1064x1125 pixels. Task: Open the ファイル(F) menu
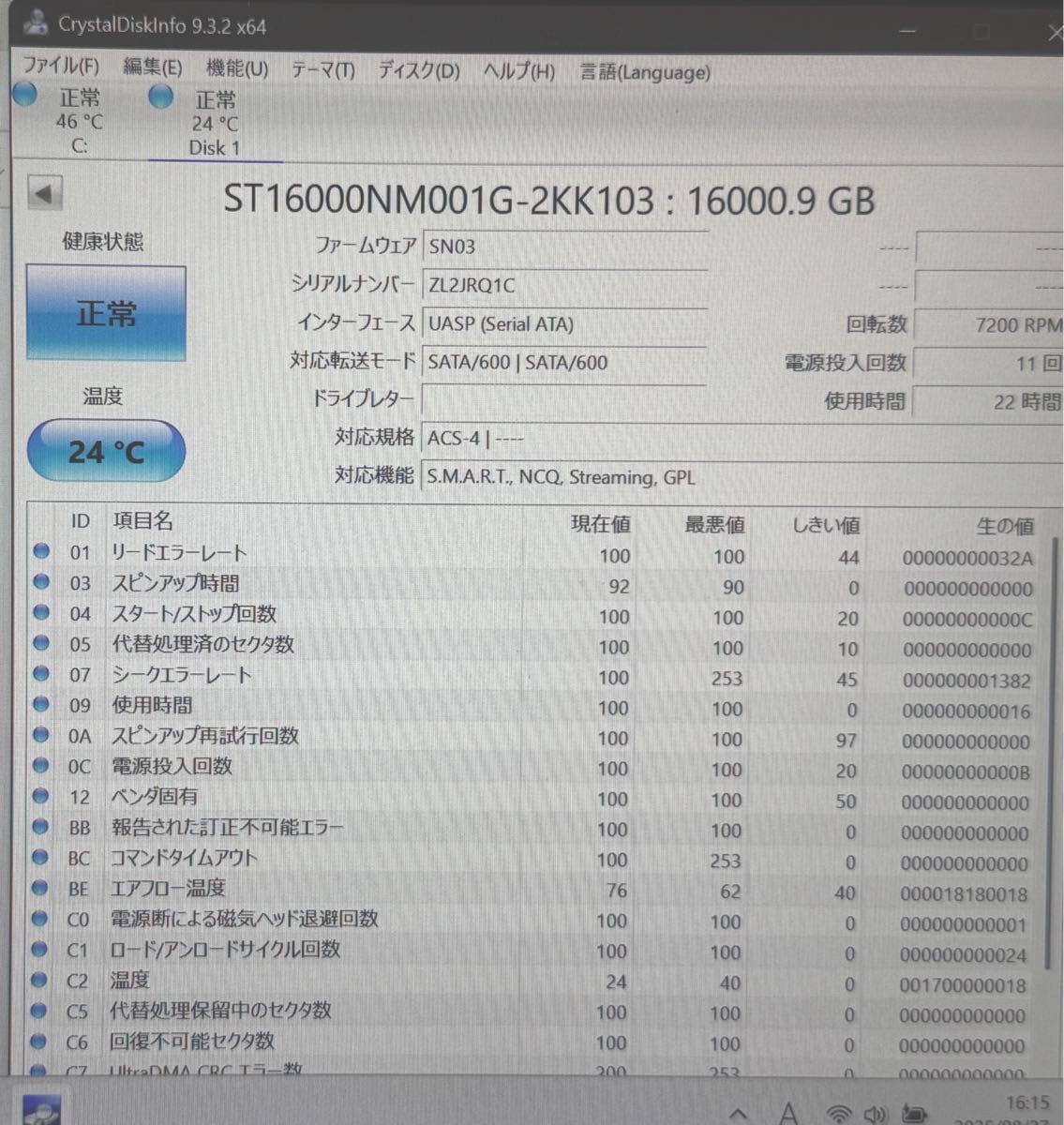point(60,67)
